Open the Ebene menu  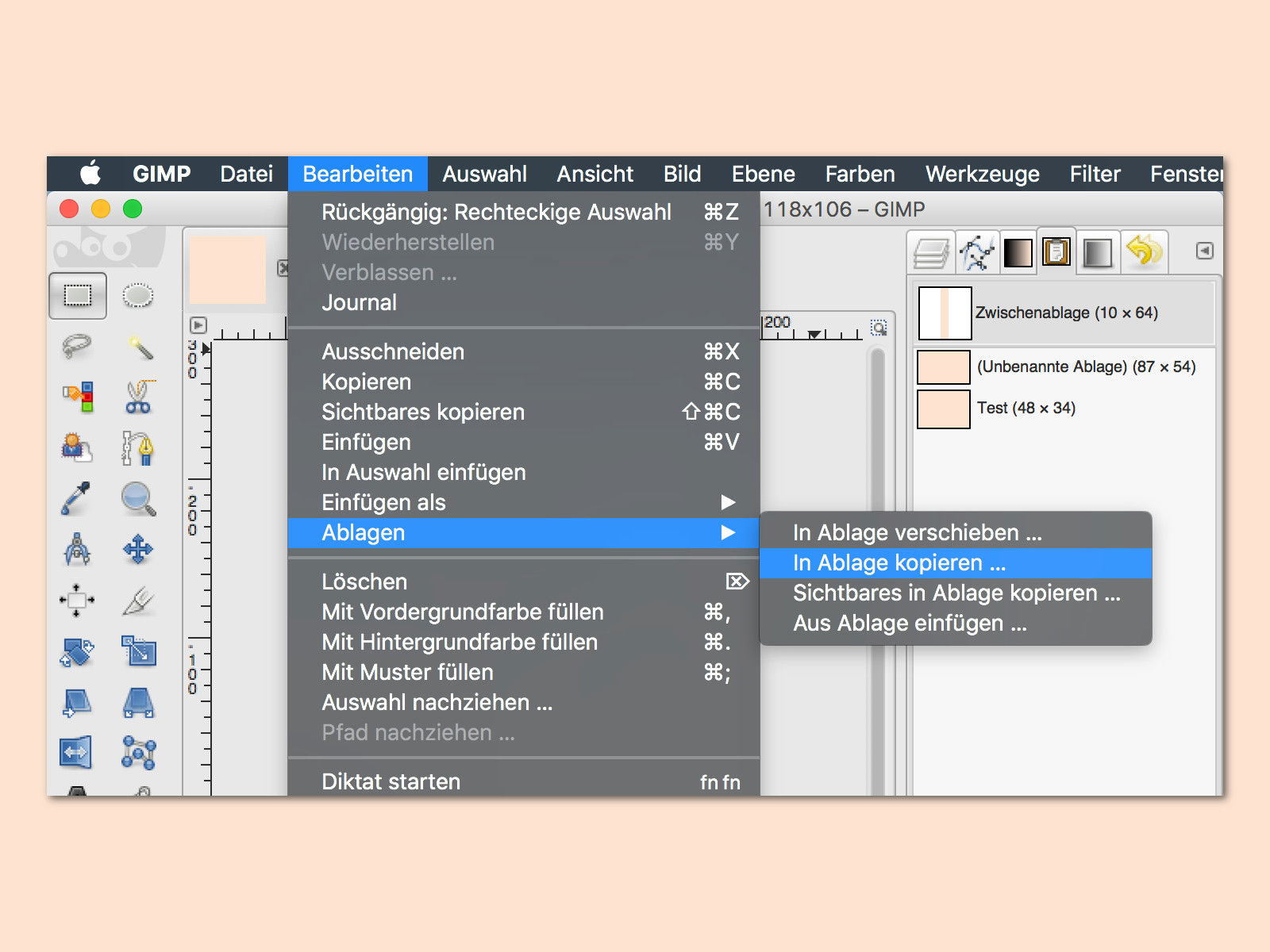pyautogui.click(x=763, y=174)
